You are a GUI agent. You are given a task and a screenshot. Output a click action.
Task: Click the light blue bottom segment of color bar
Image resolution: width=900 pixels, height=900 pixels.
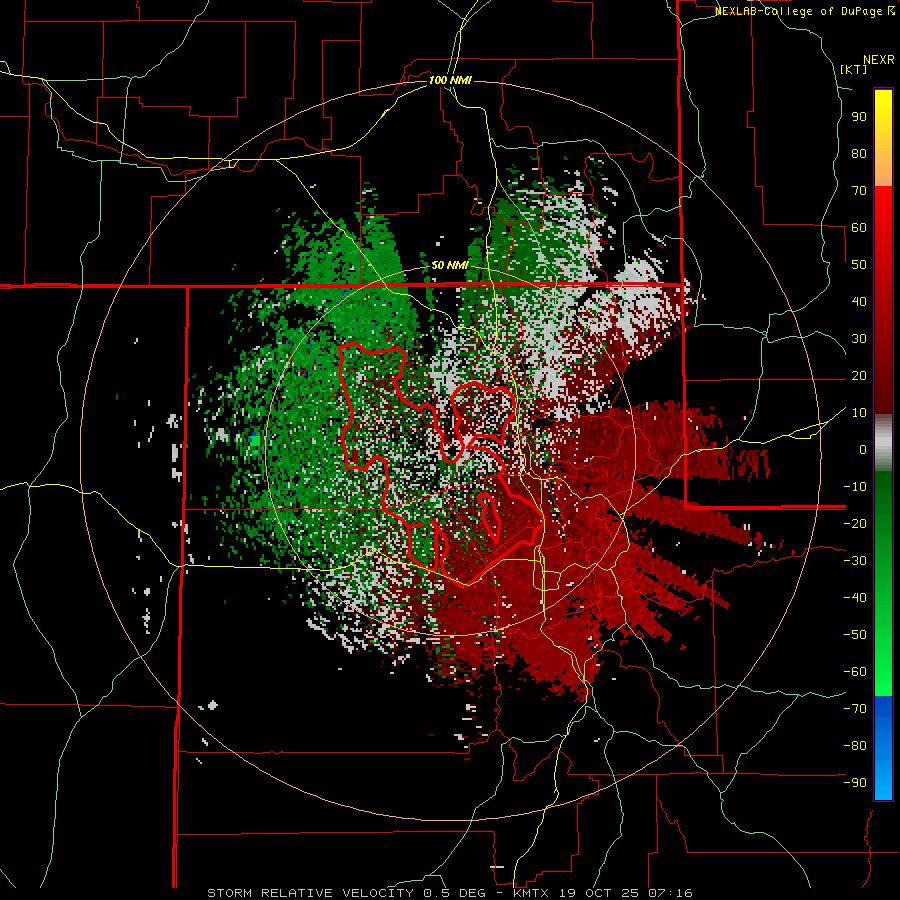coord(883,781)
